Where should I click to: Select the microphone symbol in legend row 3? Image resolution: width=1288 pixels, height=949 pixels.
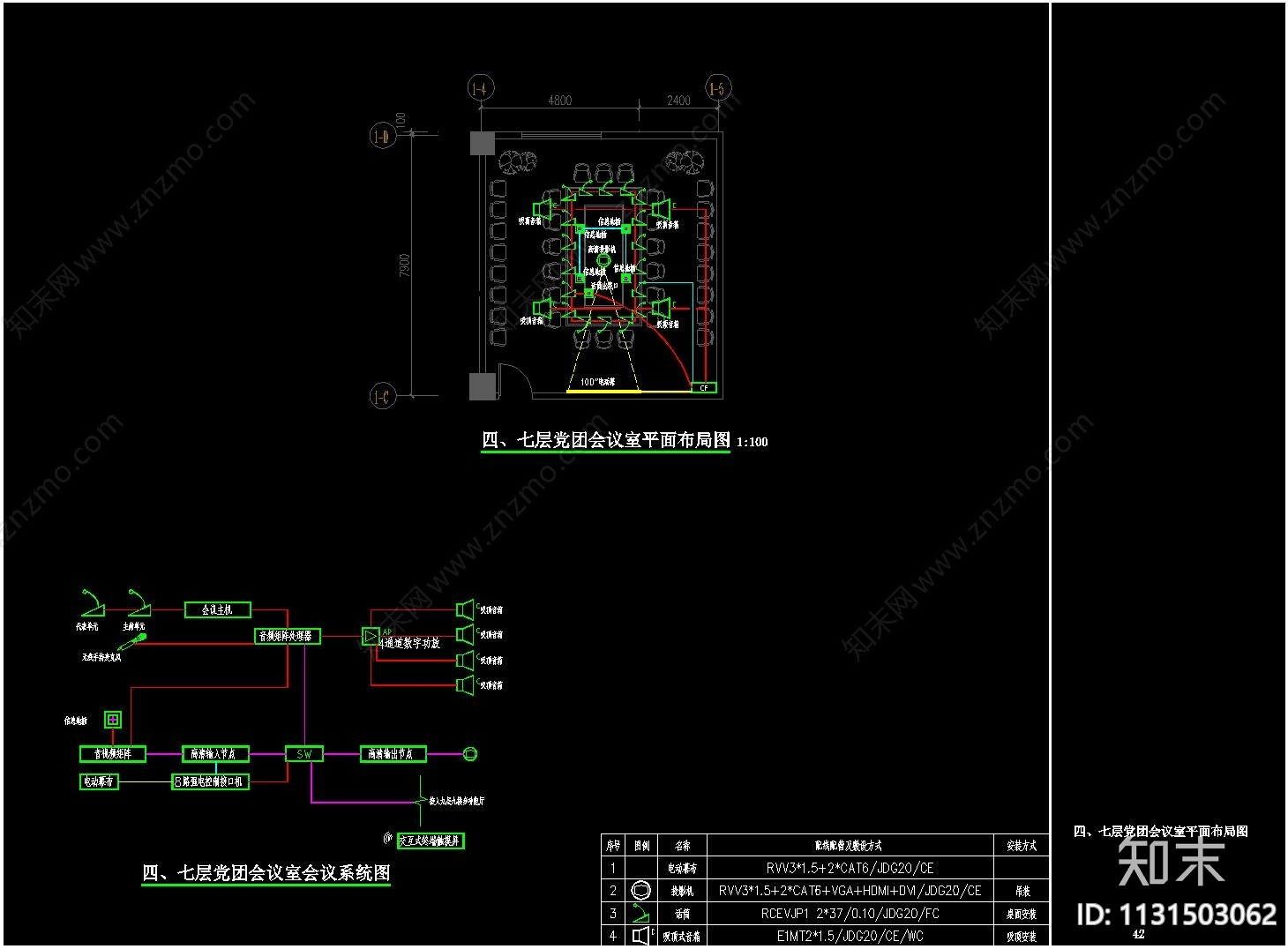tap(641, 913)
